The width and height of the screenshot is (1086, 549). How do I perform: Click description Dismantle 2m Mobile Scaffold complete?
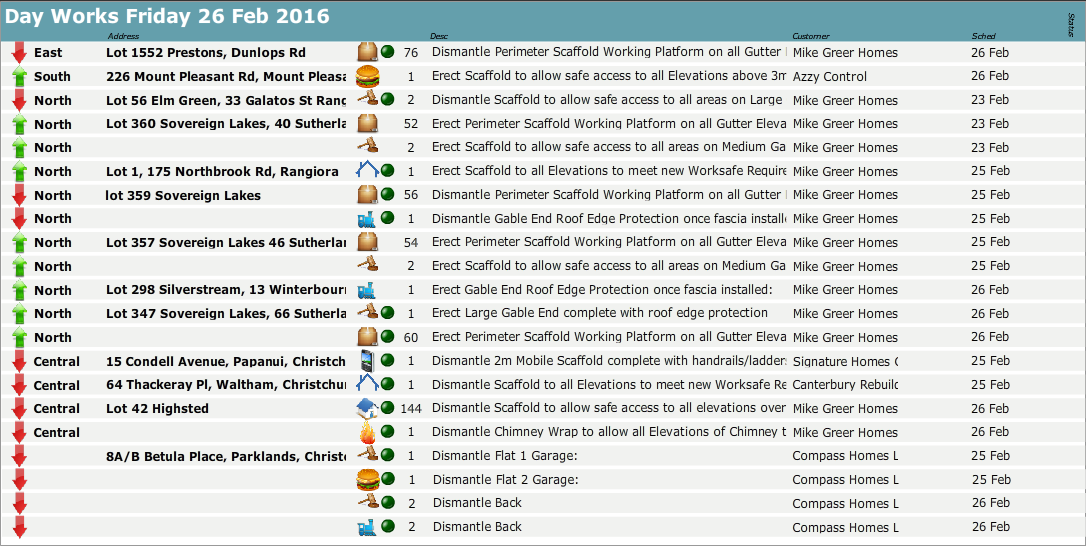(609, 361)
